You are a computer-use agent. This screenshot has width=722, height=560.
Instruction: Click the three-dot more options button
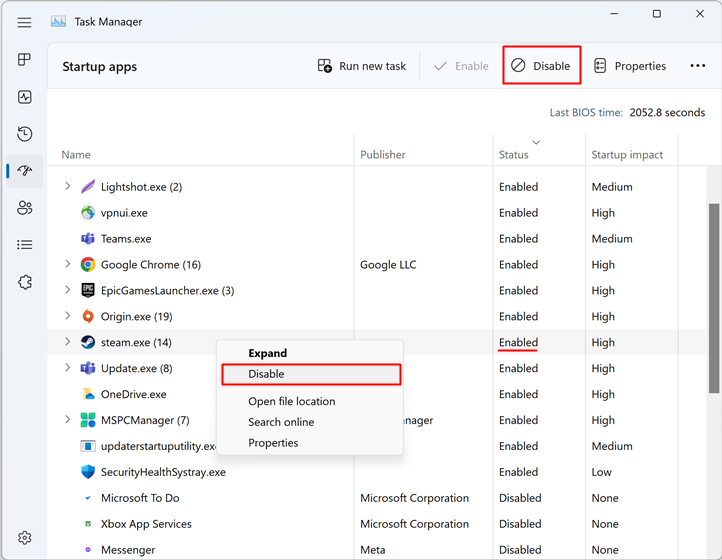click(697, 66)
